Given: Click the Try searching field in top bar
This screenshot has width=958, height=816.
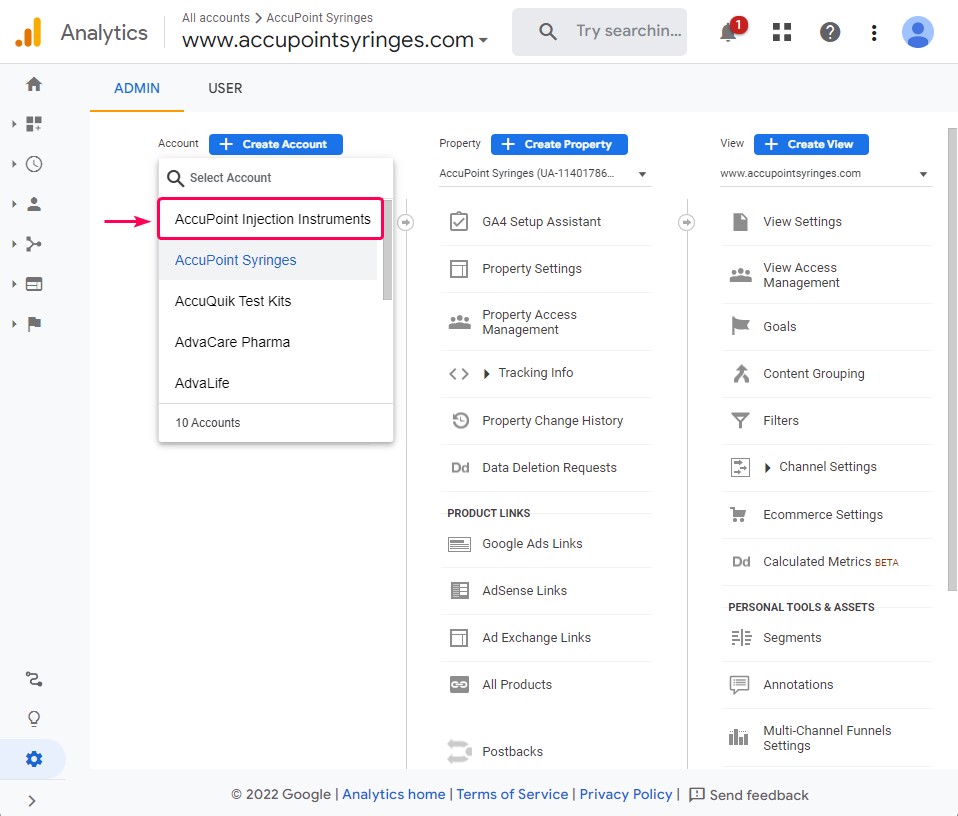Looking at the screenshot, I should [x=599, y=31].
